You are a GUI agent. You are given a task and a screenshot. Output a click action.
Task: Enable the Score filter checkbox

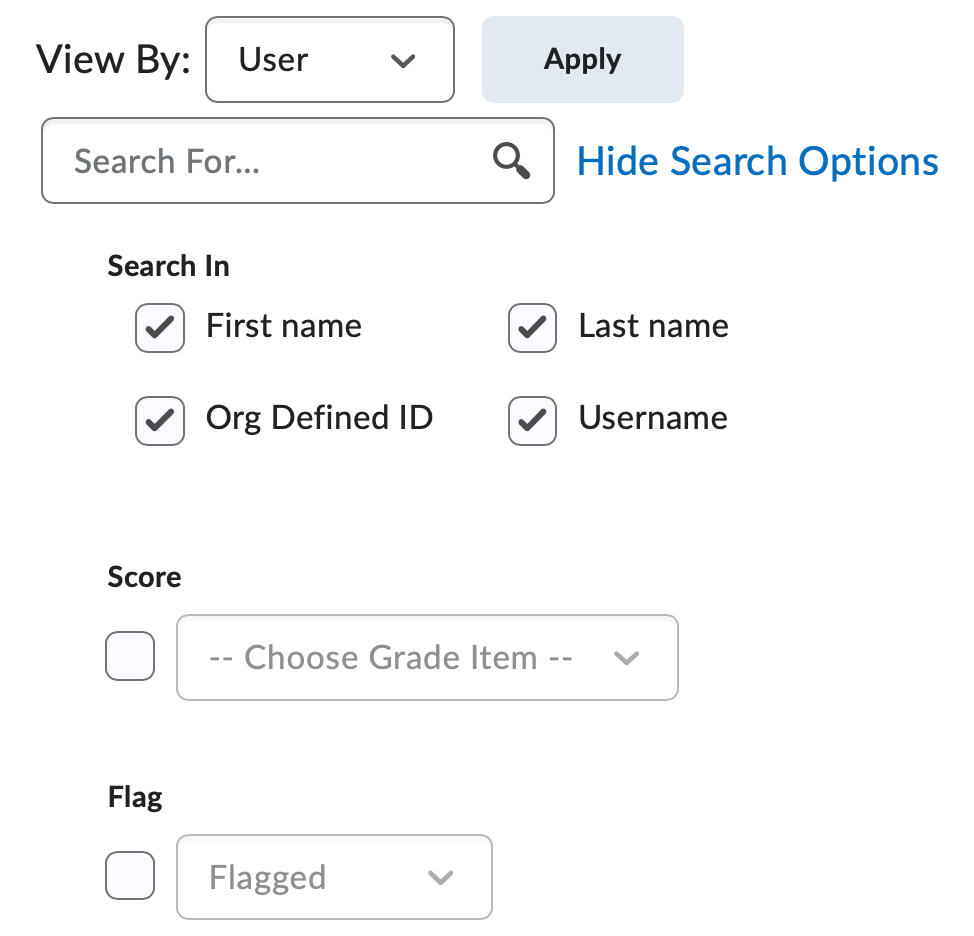(129, 656)
